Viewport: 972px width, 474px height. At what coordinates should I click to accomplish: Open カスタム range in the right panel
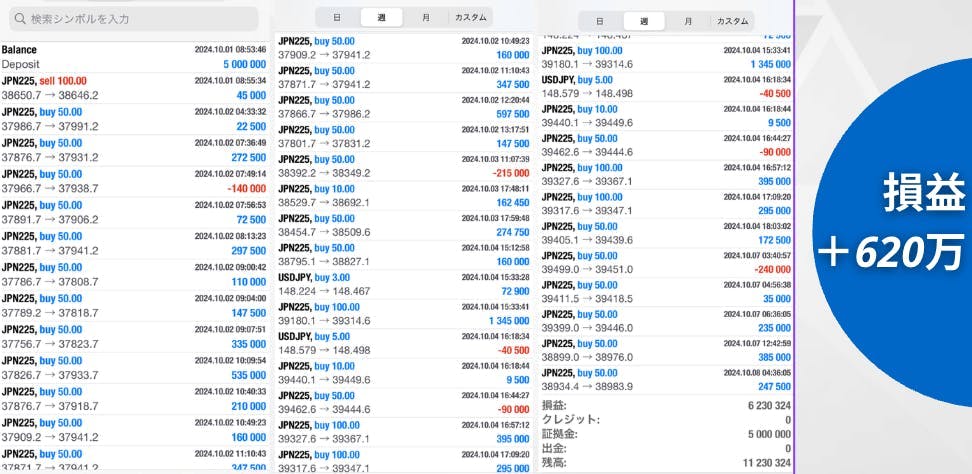pos(732,21)
